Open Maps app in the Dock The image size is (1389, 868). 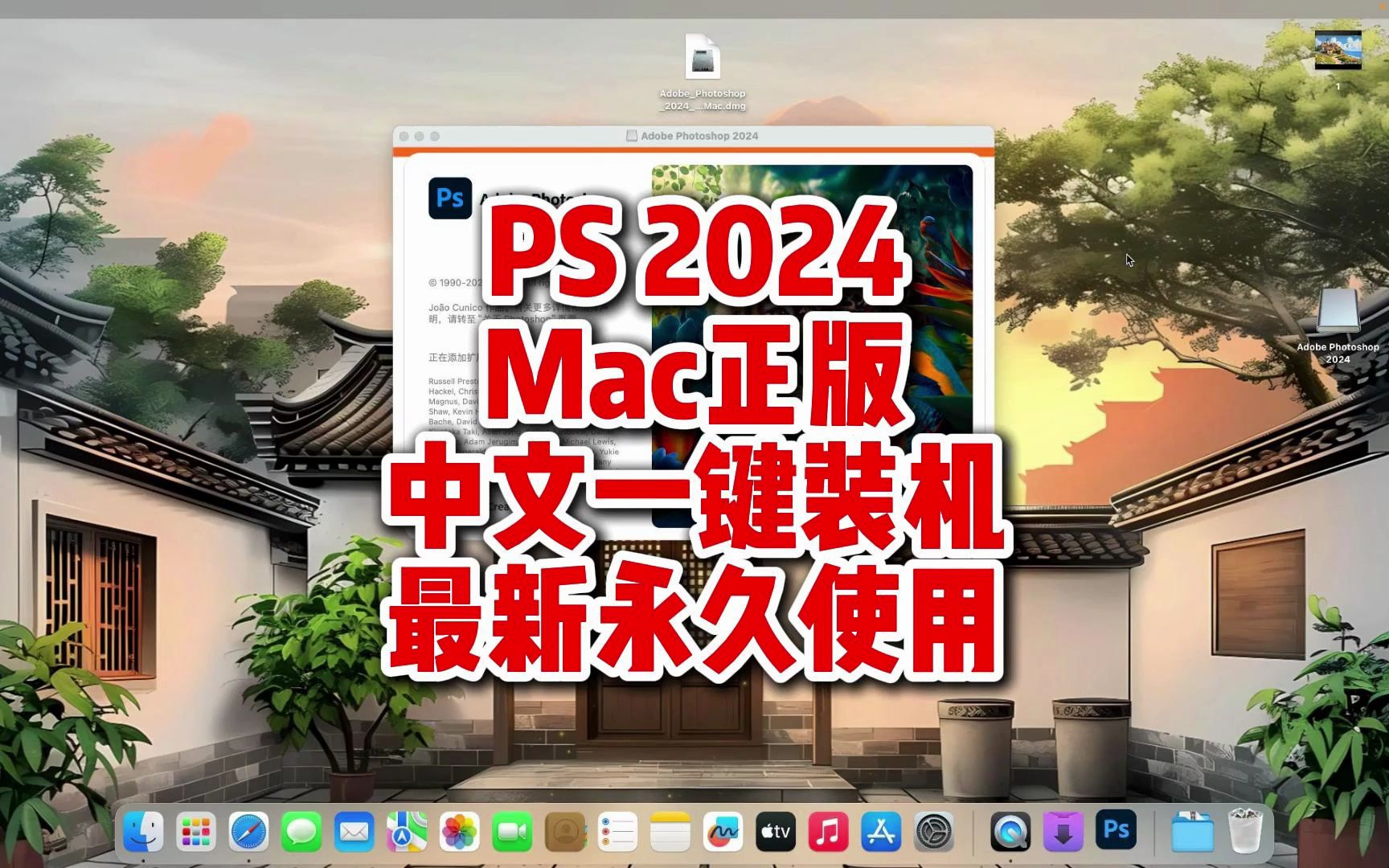point(407,832)
